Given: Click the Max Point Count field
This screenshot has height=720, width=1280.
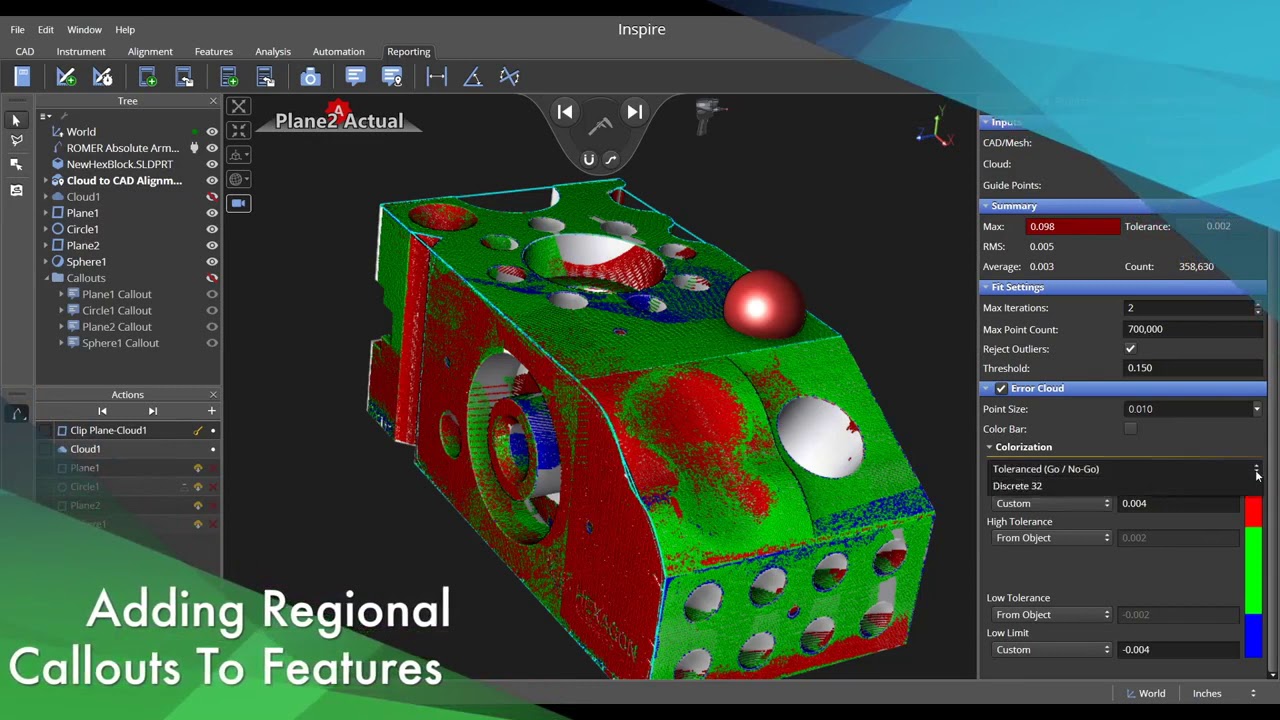Looking at the screenshot, I should (x=1194, y=329).
